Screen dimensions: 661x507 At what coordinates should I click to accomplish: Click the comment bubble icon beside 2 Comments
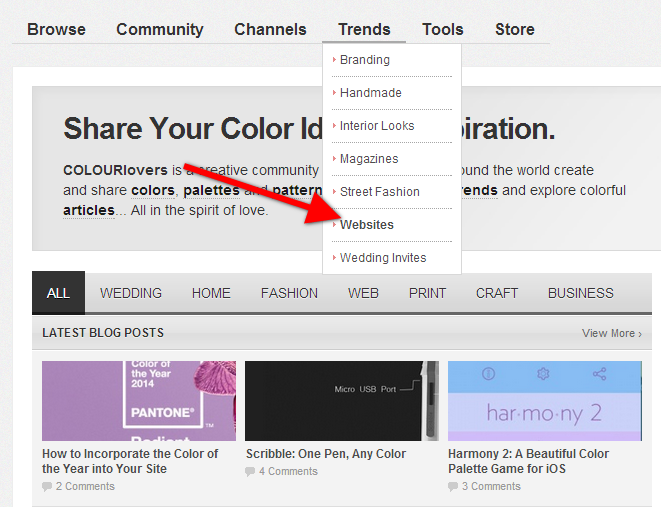tap(47, 487)
